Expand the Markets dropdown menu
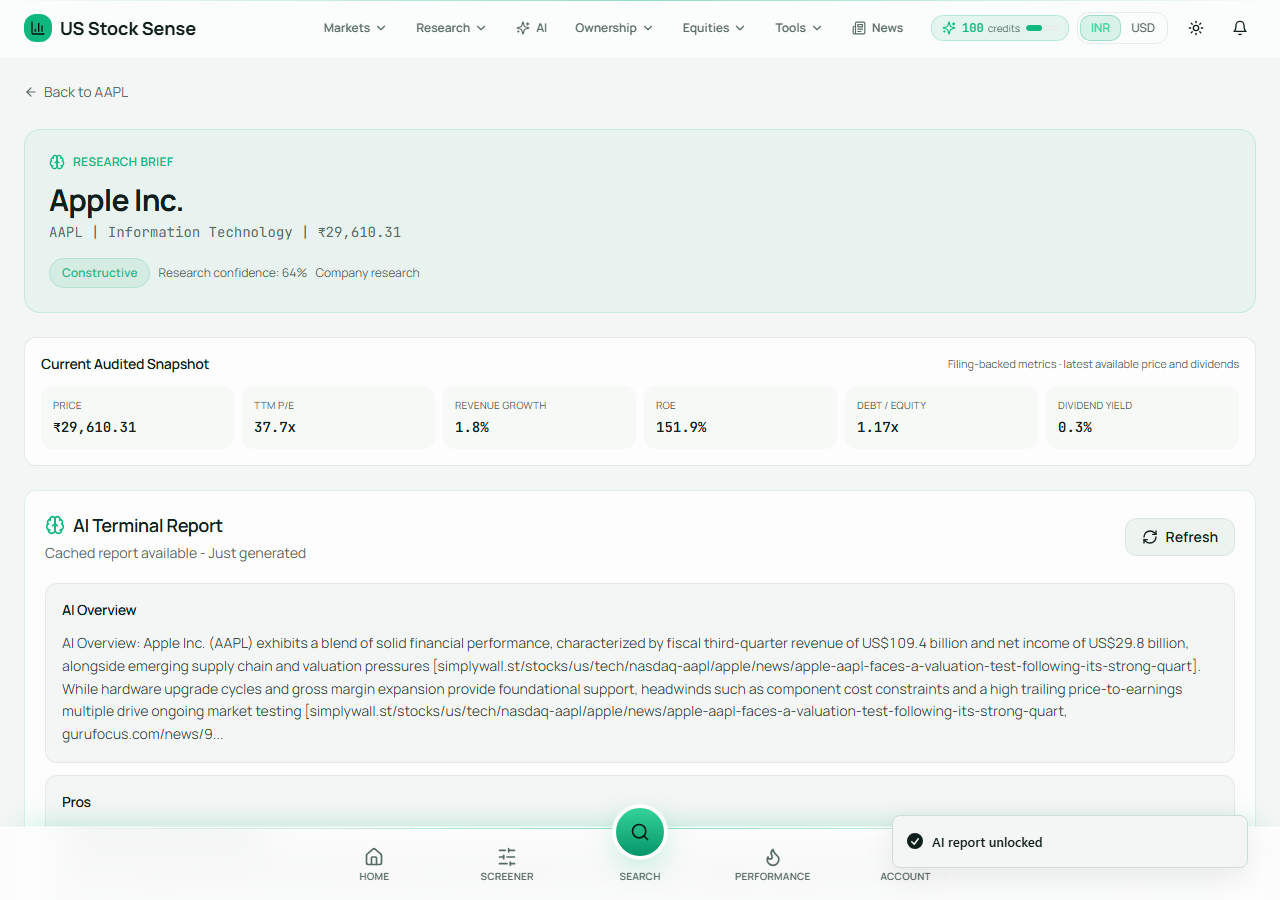Viewport: 1280px width, 900px height. [x=355, y=28]
